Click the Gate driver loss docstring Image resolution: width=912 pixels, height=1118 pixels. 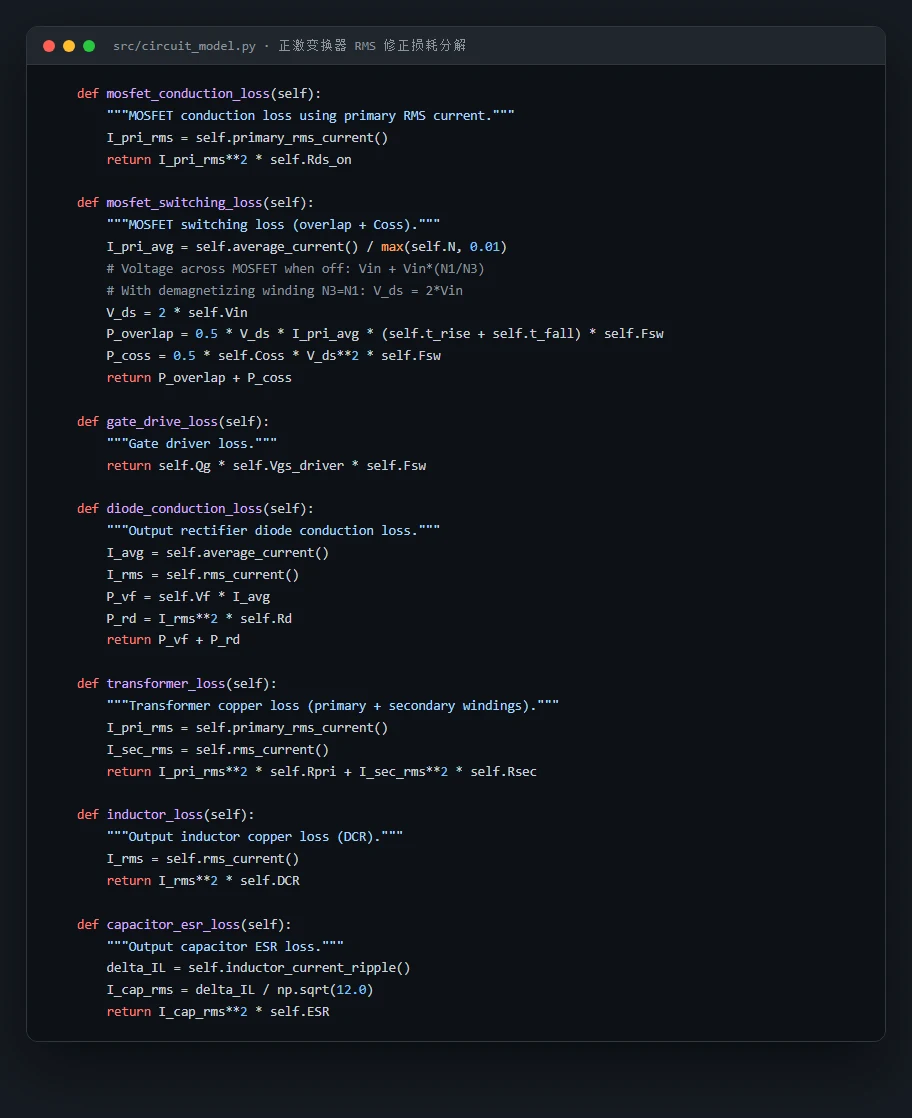192,443
